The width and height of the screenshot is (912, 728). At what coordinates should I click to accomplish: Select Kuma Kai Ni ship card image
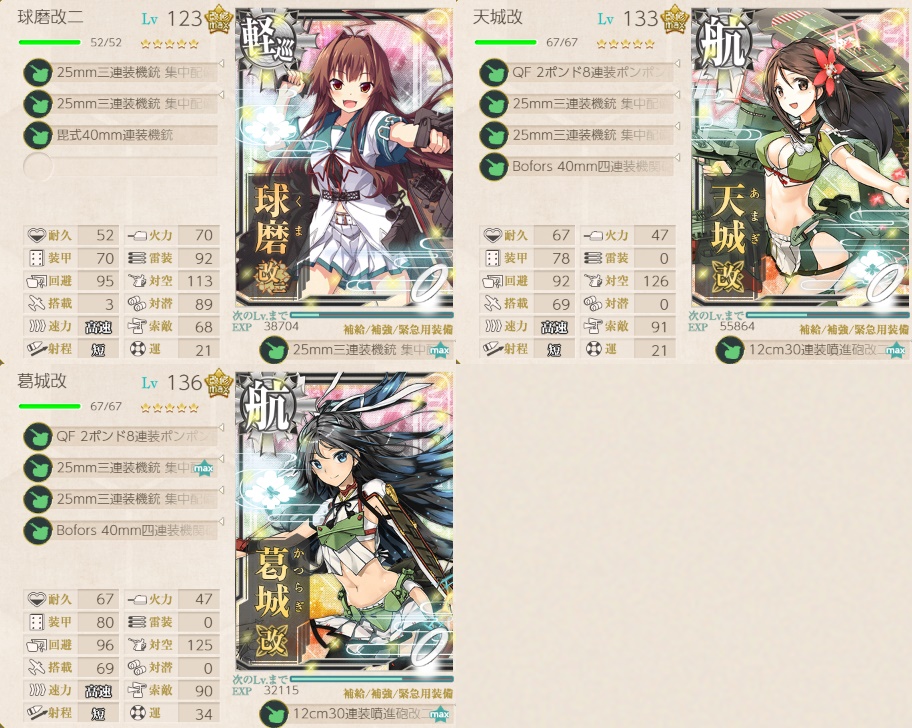pos(344,158)
